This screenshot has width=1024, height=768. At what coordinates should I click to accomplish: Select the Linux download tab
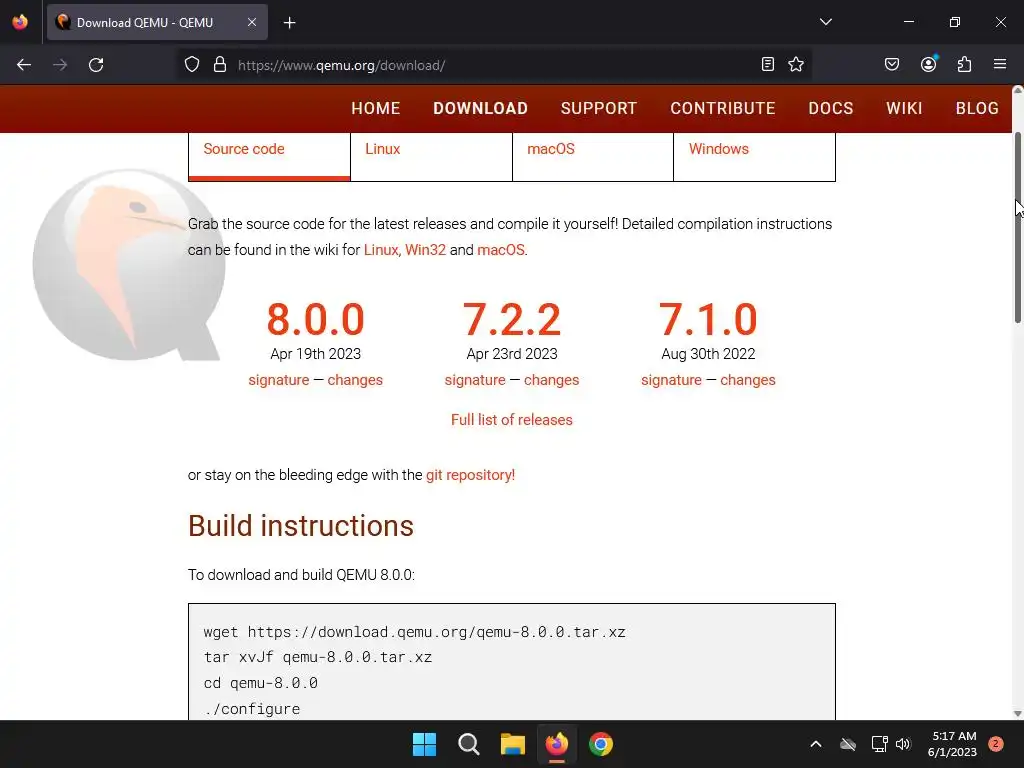pos(431,155)
